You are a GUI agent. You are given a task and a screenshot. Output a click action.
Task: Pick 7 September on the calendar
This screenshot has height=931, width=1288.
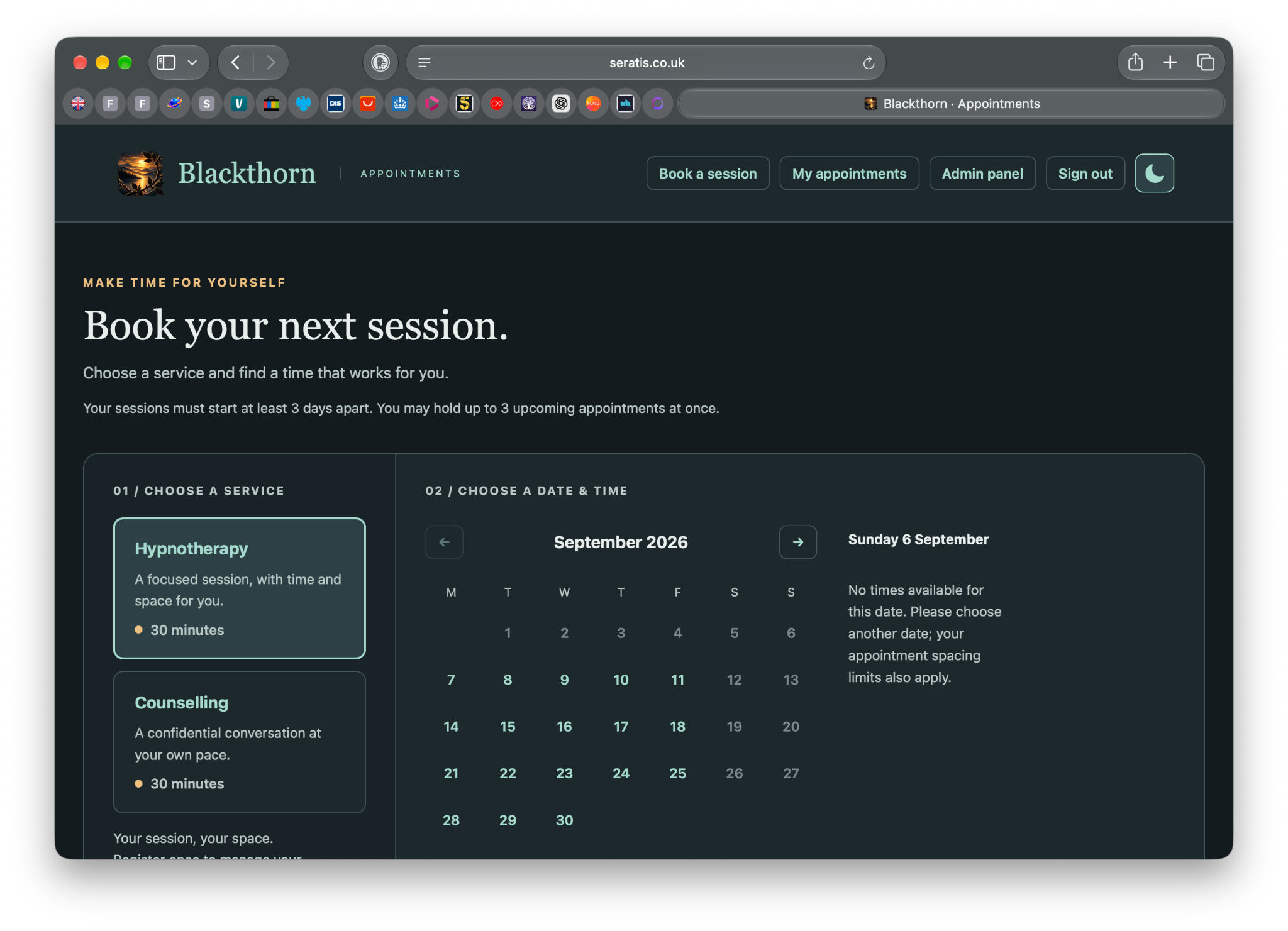[x=451, y=680]
